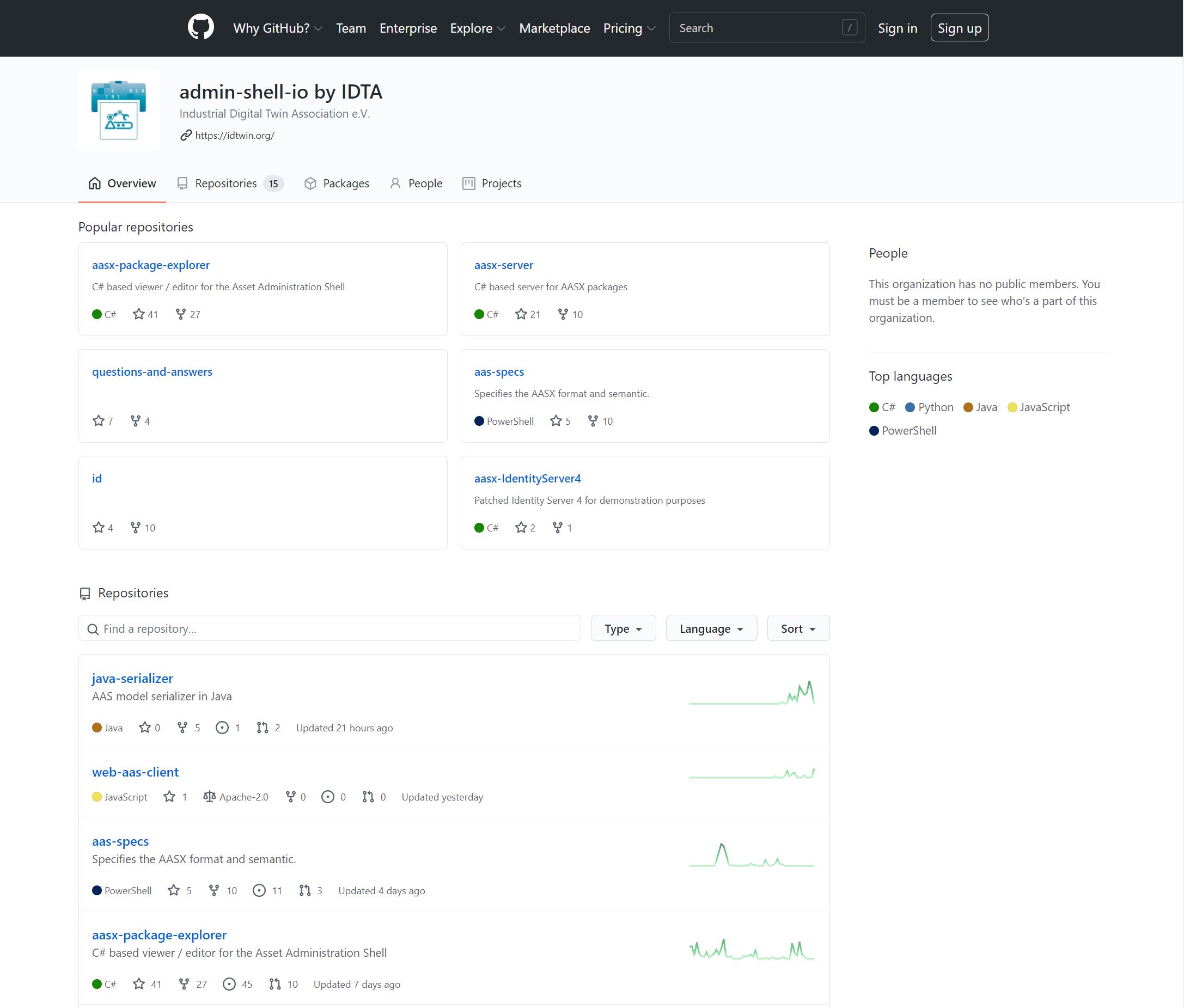Open issues icon in aas-specs list row
The image size is (1184, 1008).
[259, 890]
